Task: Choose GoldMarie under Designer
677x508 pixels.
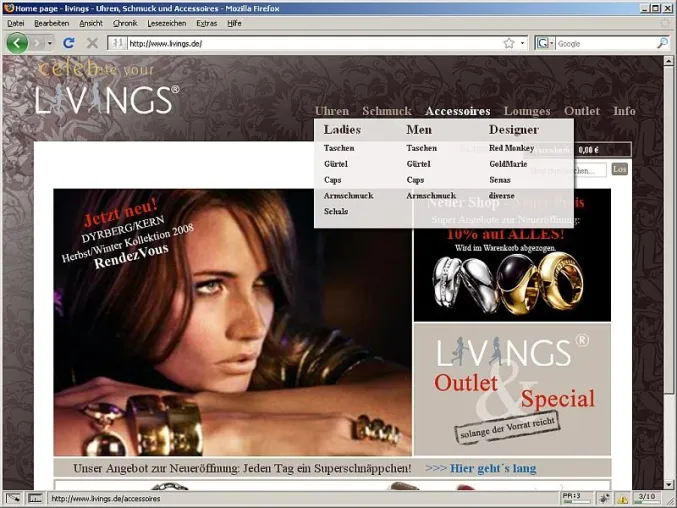Action: (x=508, y=164)
